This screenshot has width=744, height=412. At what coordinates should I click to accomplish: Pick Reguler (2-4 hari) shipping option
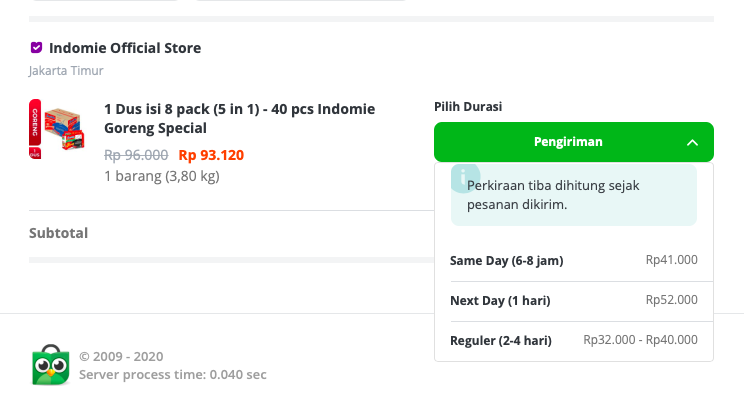coord(574,341)
